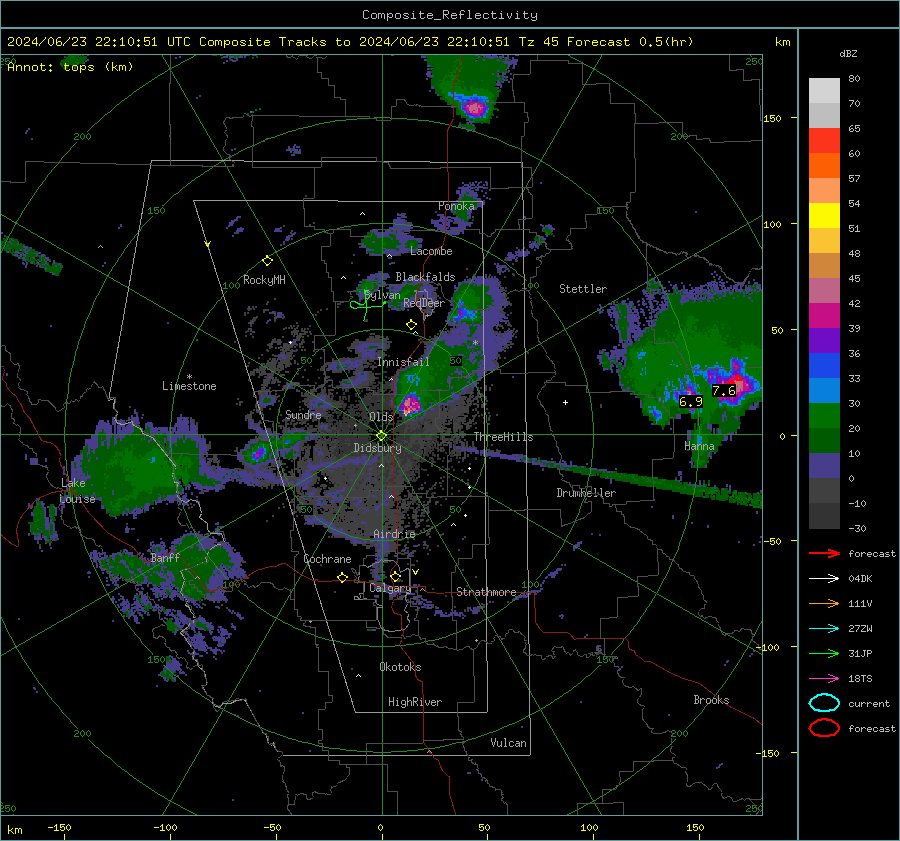Click the Sundre city label
This screenshot has width=900, height=841.
tap(303, 415)
